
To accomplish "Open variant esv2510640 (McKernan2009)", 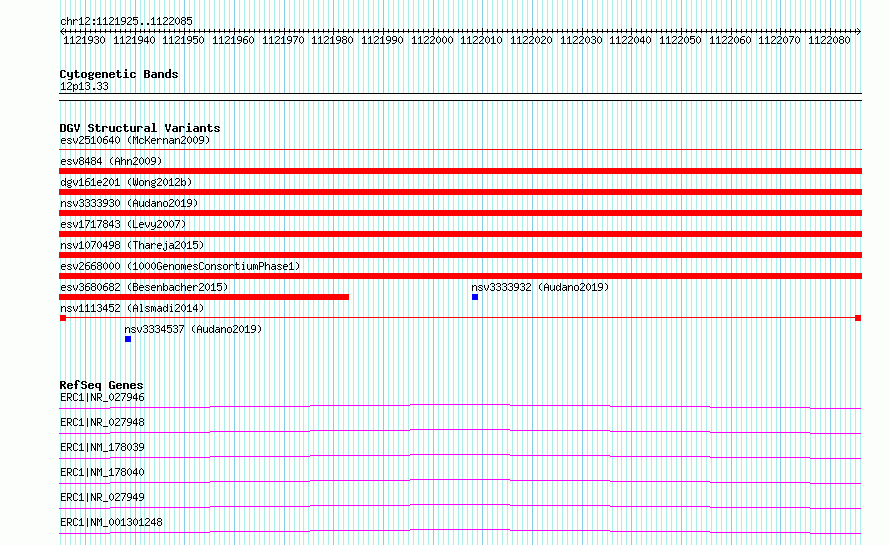I will (x=135, y=140).
